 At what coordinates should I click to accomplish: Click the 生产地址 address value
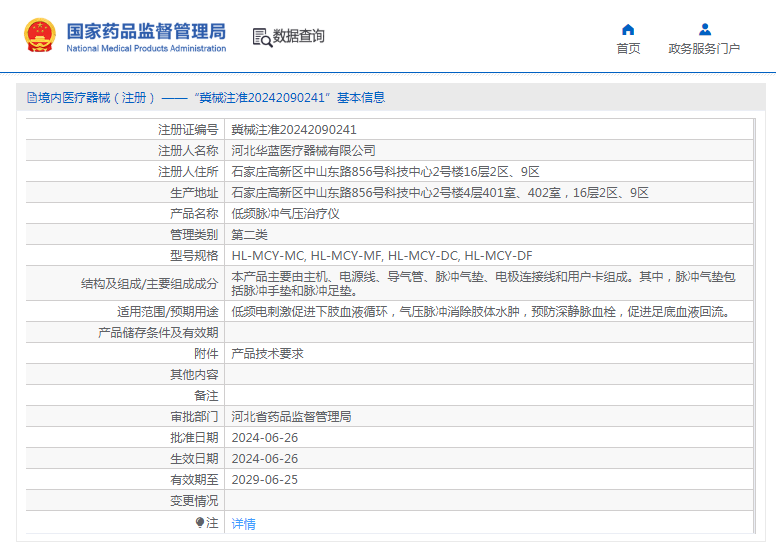(x=440, y=193)
